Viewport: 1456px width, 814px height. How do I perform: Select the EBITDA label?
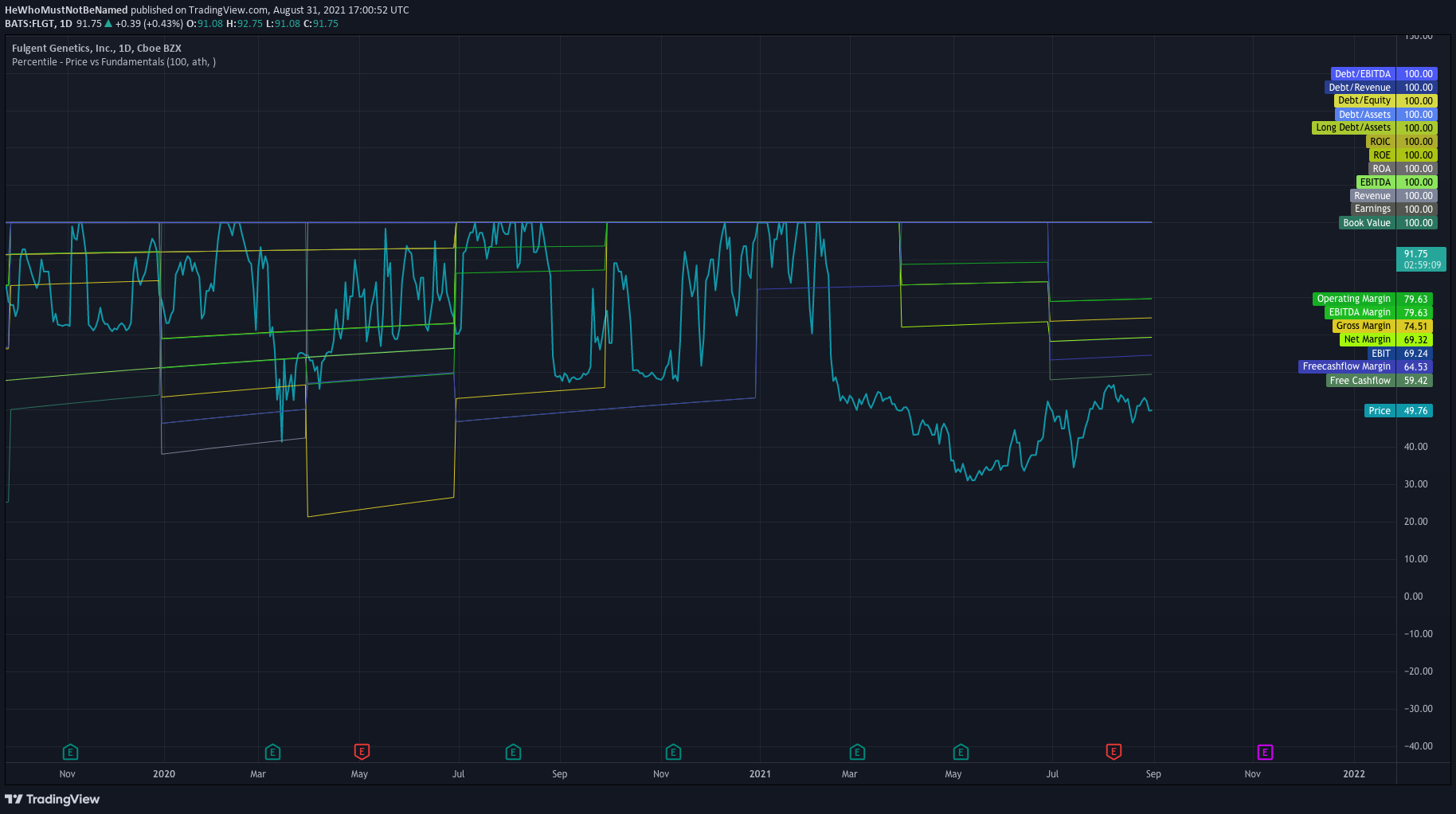(1376, 182)
